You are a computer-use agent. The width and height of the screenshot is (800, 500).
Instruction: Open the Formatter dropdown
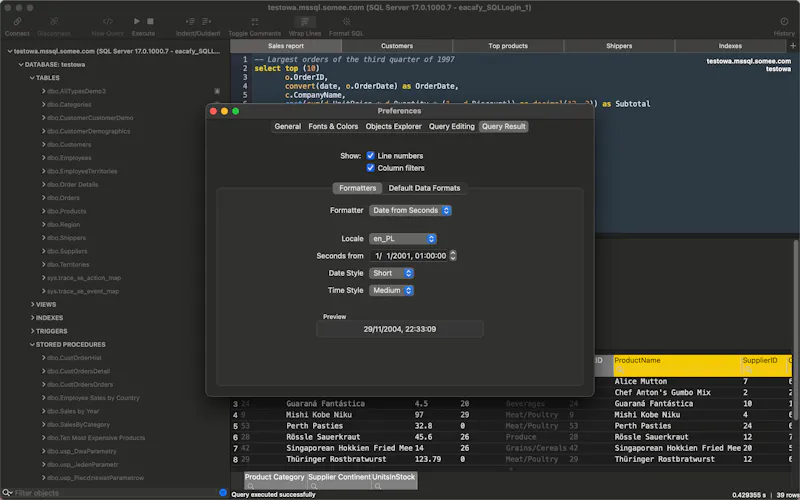pos(410,210)
